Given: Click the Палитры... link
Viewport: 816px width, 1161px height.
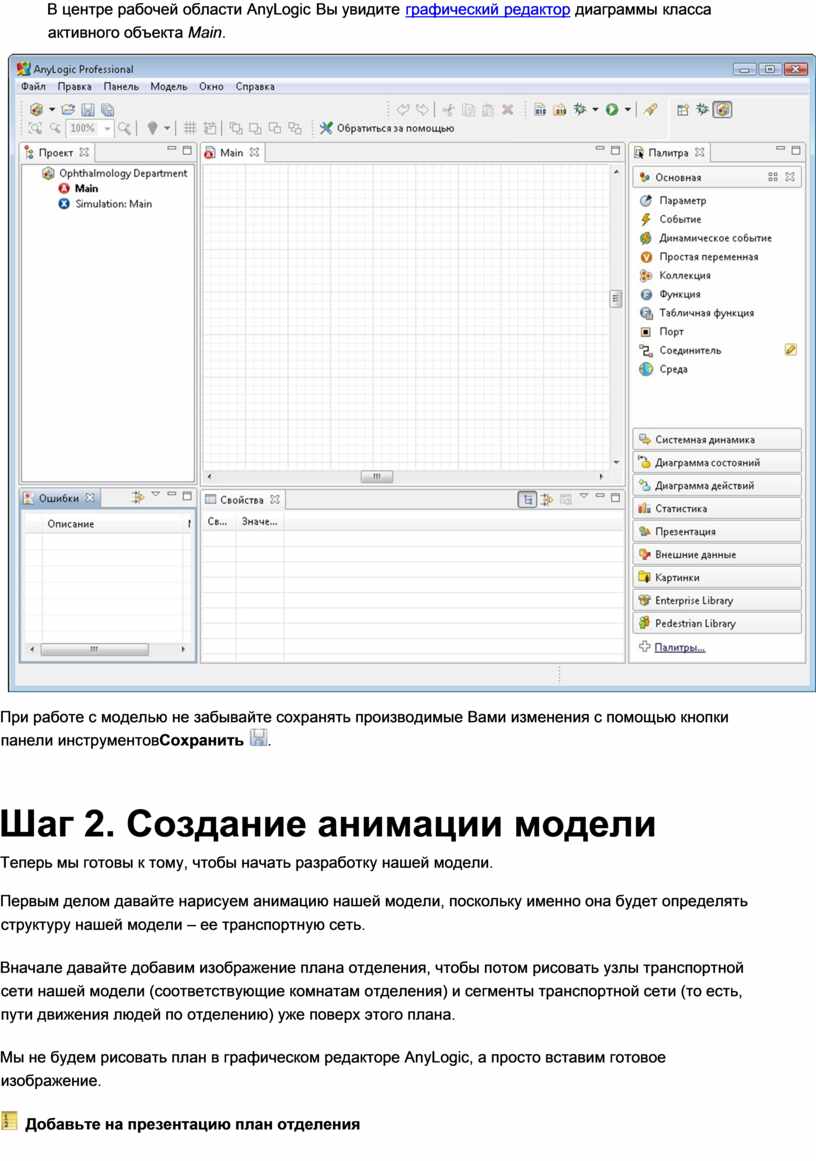Looking at the screenshot, I should point(679,647).
